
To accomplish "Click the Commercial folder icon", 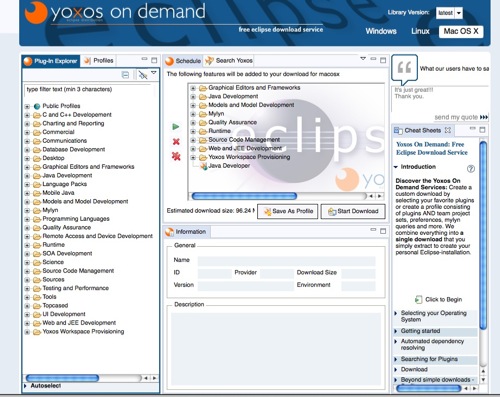I will point(37,132).
